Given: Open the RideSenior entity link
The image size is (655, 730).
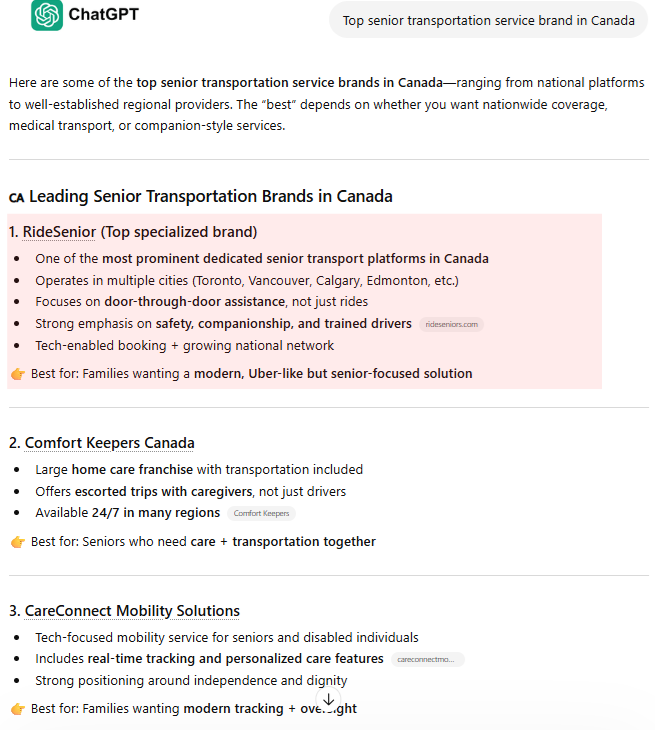Looking at the screenshot, I should (59, 232).
